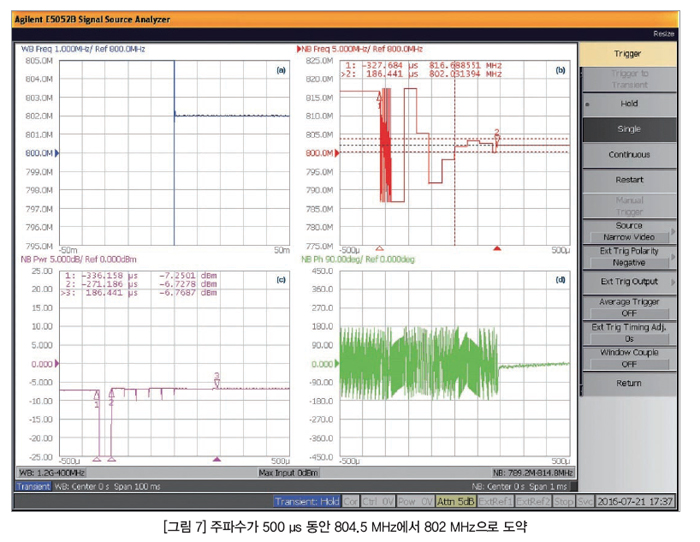Image resolution: width=700 pixels, height=542 pixels.
Task: Click the WB: Center 0 s Span 100 ms text
Action: tap(107, 487)
